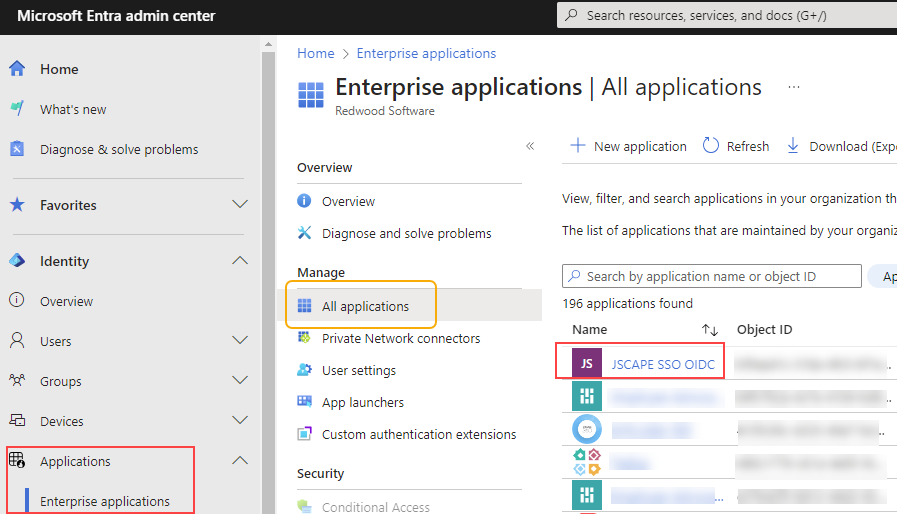
Task: Click the Custom authentication extensions icon
Action: point(304,434)
